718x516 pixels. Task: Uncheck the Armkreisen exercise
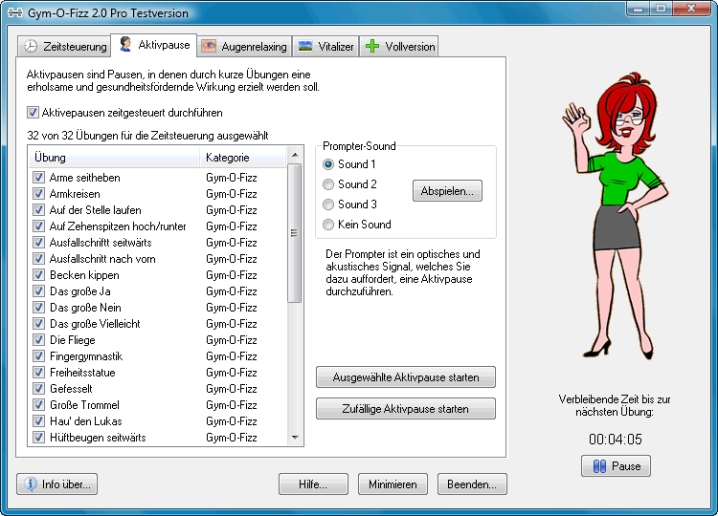(x=38, y=194)
